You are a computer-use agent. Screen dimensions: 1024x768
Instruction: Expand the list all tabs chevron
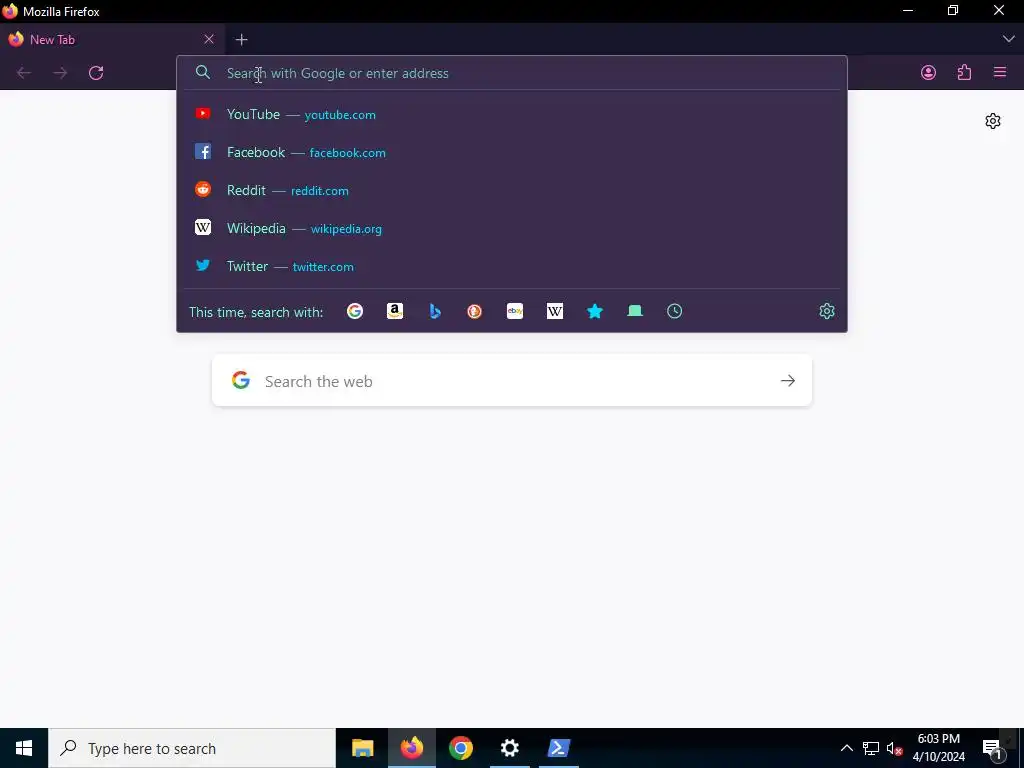1008,39
